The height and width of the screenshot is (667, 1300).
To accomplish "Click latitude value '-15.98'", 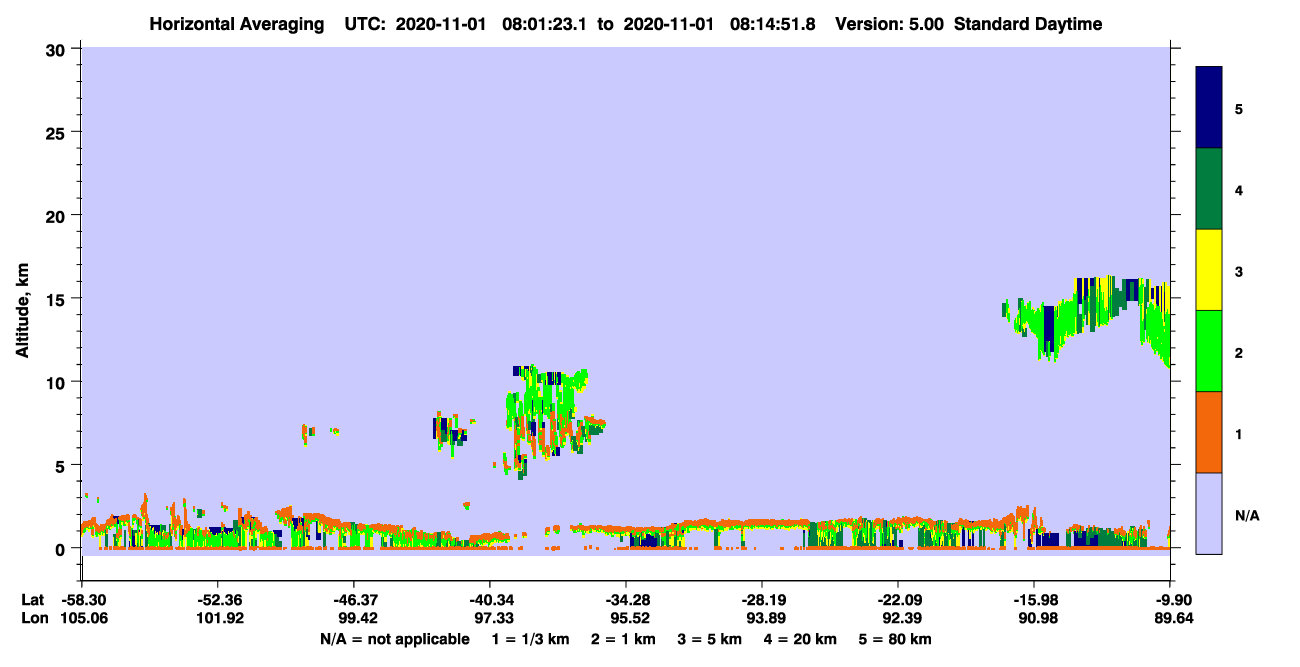I will [1034, 600].
